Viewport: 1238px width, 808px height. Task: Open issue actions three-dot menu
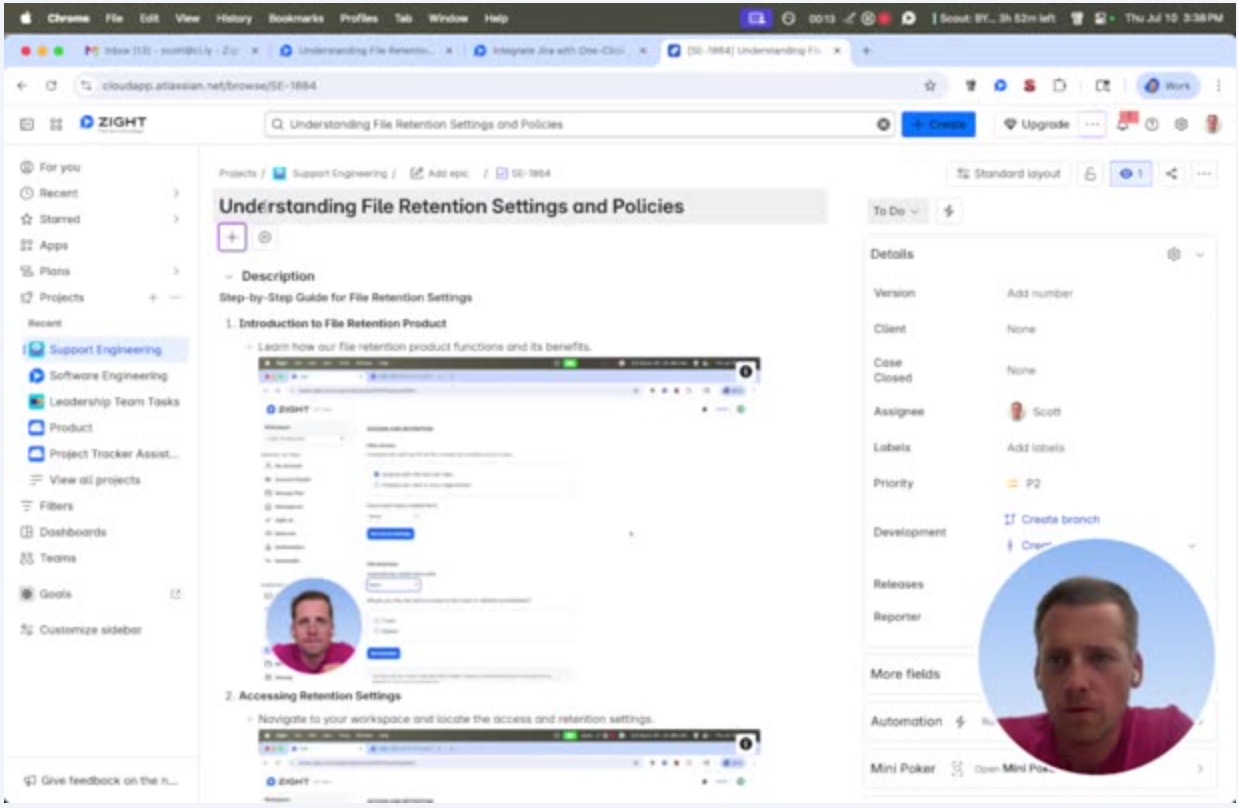pos(1204,174)
